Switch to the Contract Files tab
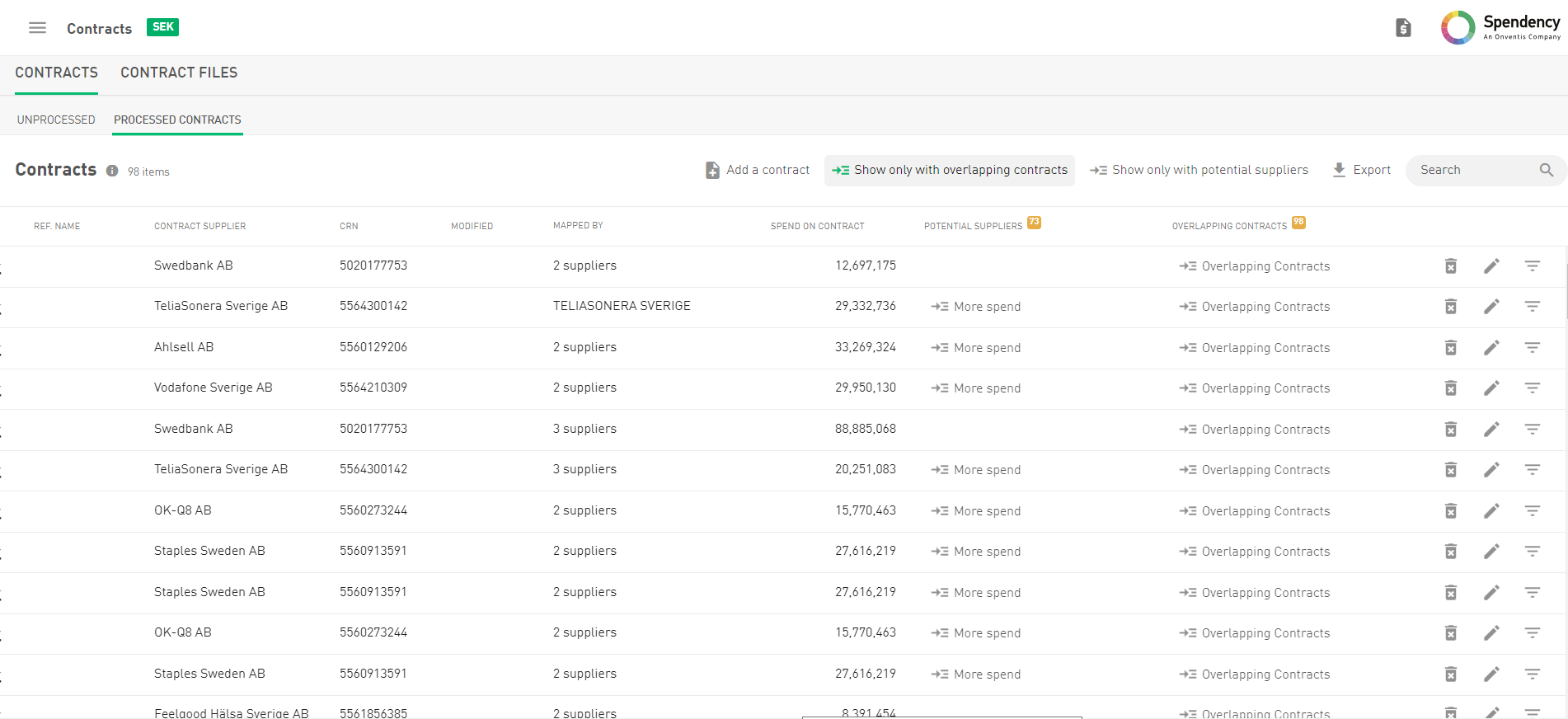Screen dimensions: 1568x719 point(179,73)
